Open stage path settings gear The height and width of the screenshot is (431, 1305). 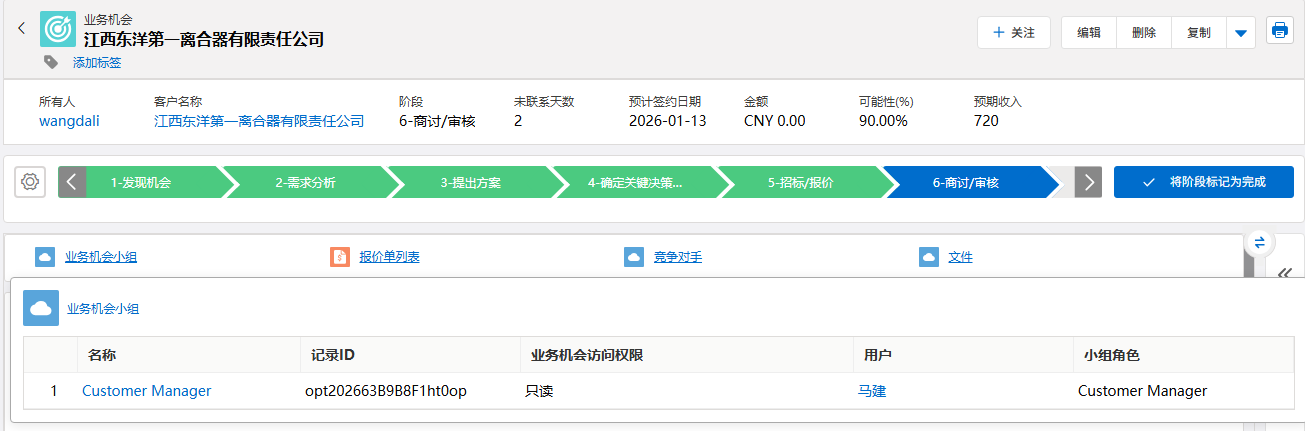(x=30, y=182)
